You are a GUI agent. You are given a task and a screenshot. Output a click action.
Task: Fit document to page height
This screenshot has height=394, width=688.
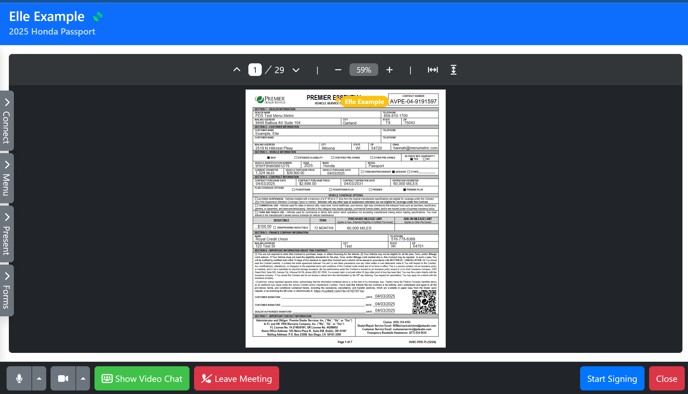[453, 70]
